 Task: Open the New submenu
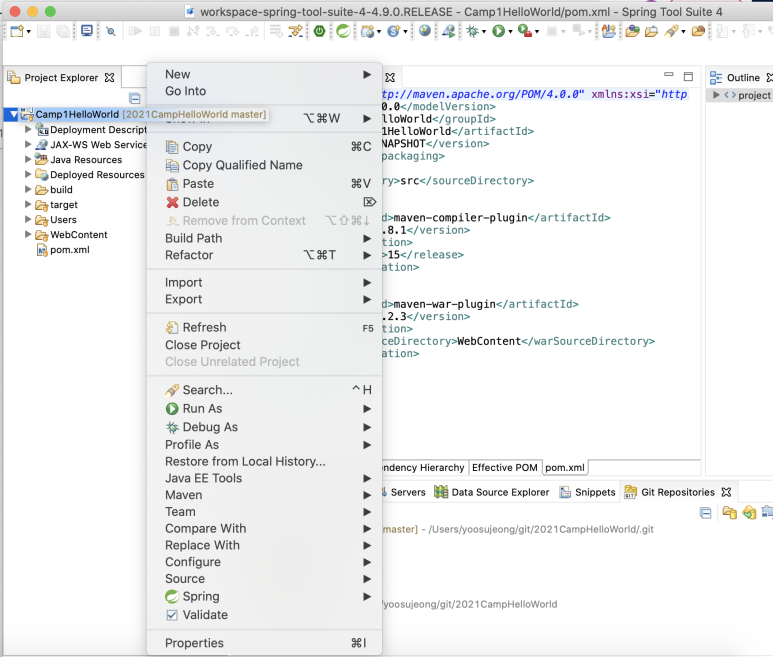click(264, 74)
